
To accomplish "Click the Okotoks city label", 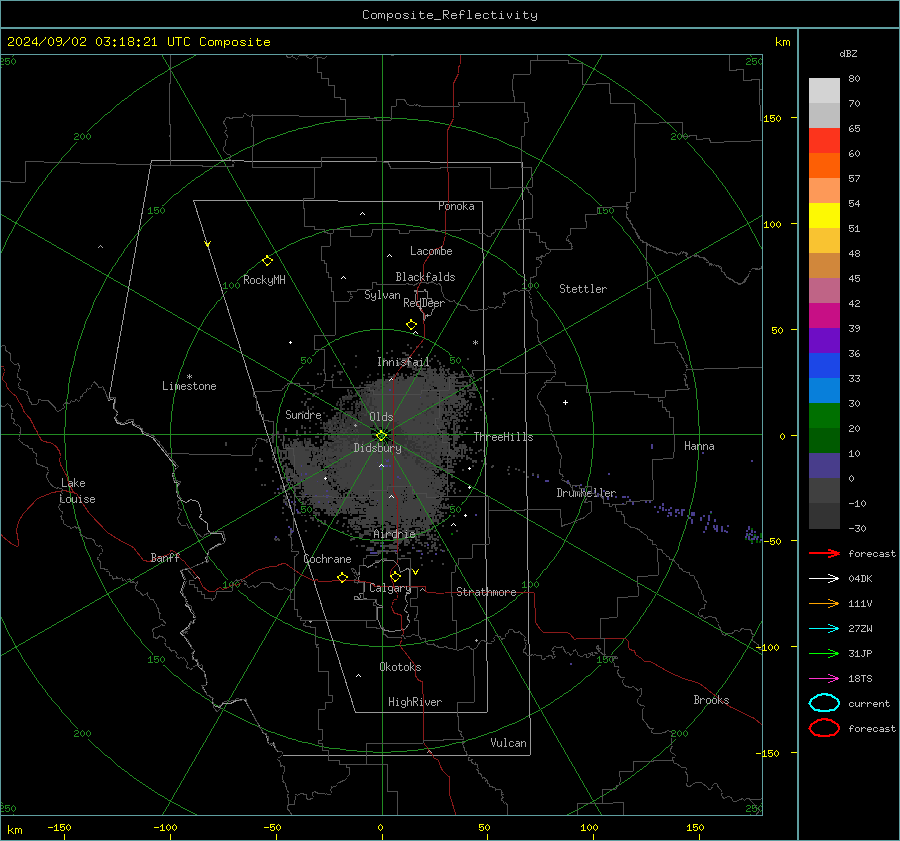I will pyautogui.click(x=400, y=667).
